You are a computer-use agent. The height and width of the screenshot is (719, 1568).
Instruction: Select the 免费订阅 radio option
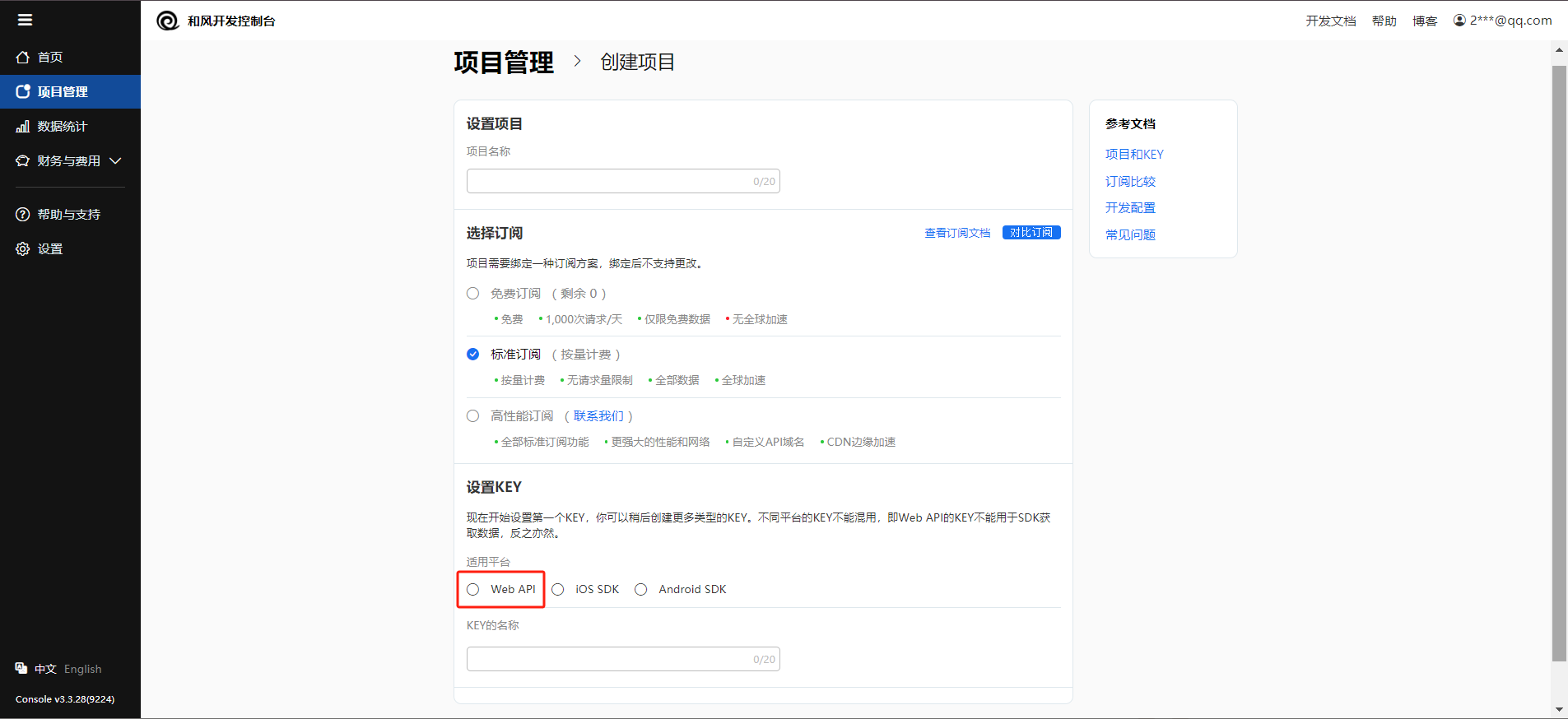473,294
